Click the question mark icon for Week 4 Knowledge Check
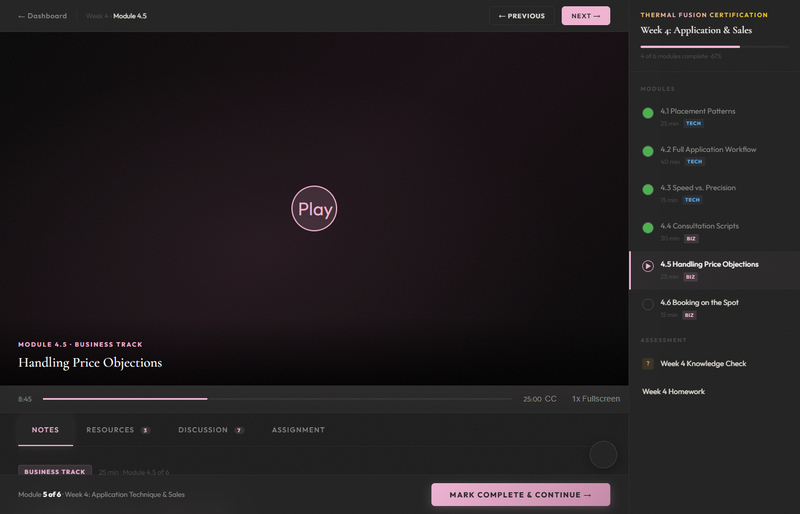Screen dimensions: 800x514 click(648, 364)
